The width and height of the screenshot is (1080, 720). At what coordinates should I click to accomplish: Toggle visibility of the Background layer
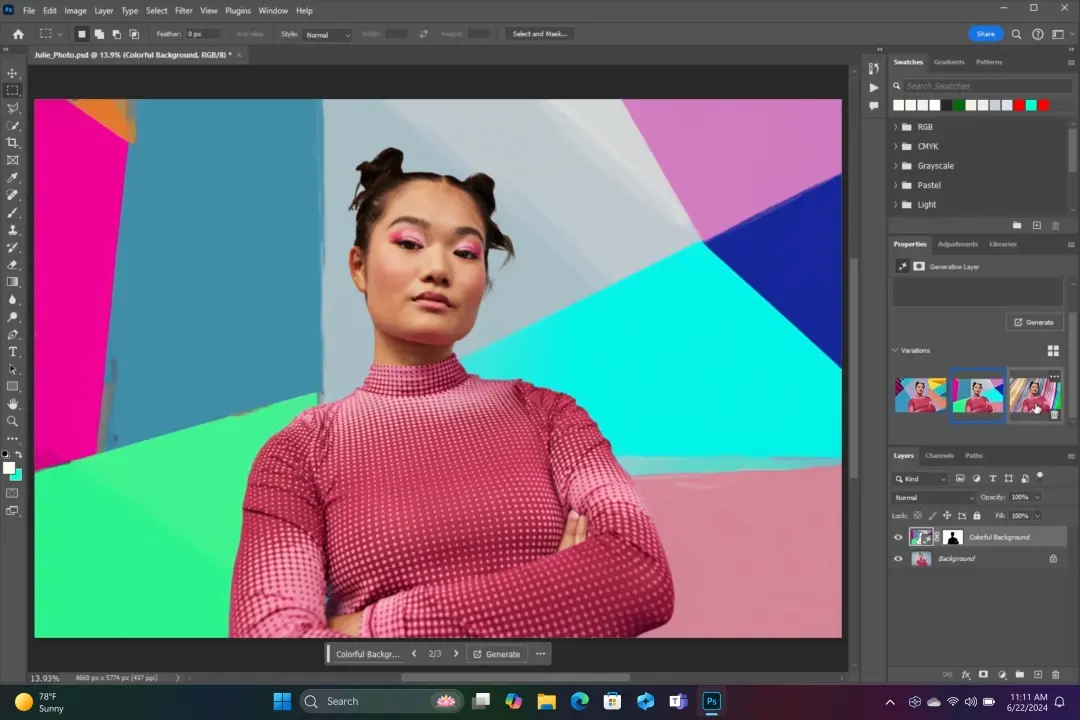pos(898,559)
